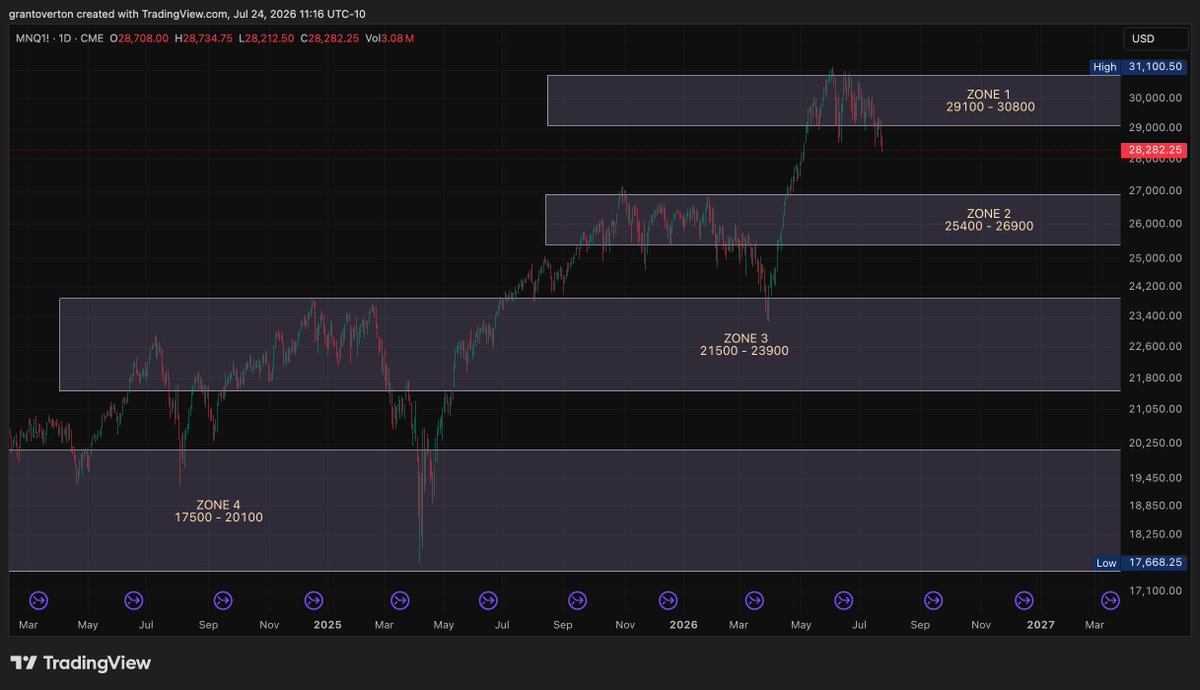Click the 22,600.00 price axis label
Screen dimensions: 1200x690
pyautogui.click(x=1156, y=346)
